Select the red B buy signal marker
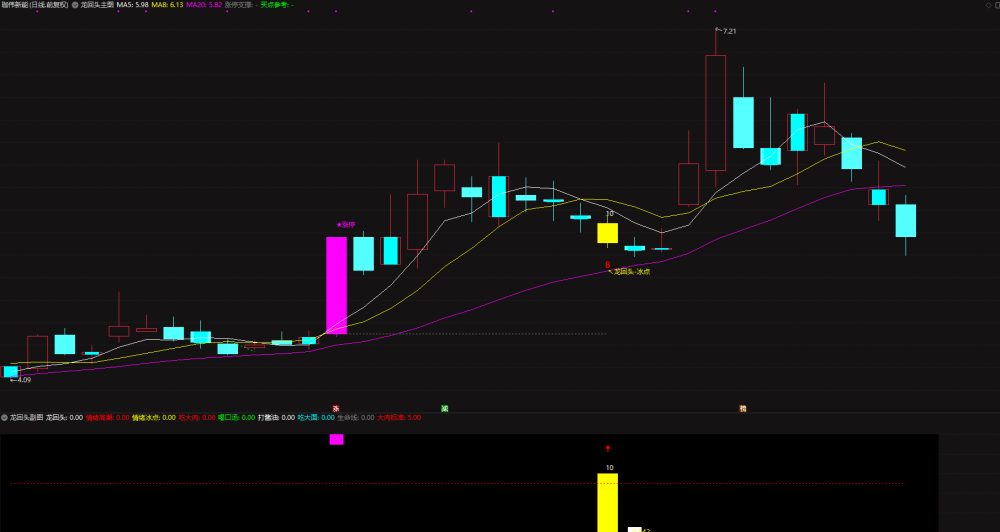 coord(608,264)
